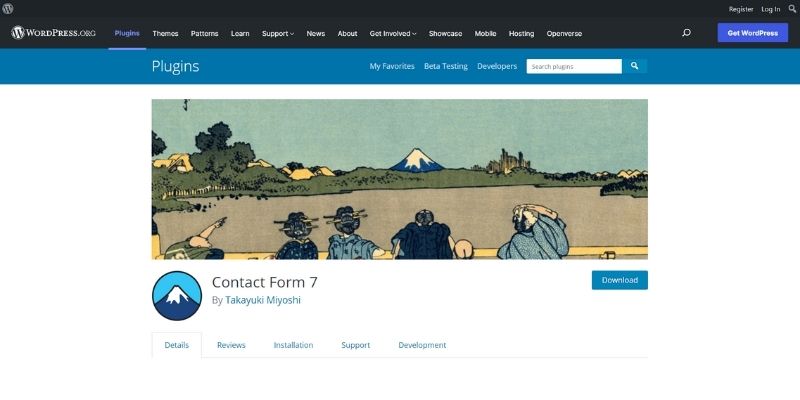Open the WordPress.org home logo
The width and height of the screenshot is (800, 400).
(x=54, y=33)
